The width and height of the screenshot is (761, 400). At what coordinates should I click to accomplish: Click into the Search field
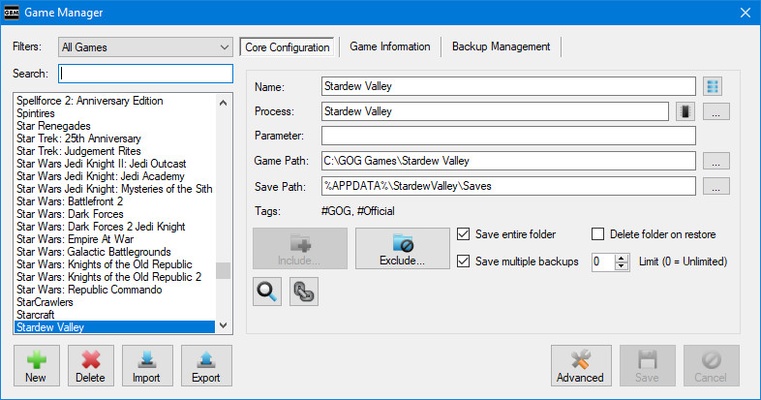pos(146,74)
